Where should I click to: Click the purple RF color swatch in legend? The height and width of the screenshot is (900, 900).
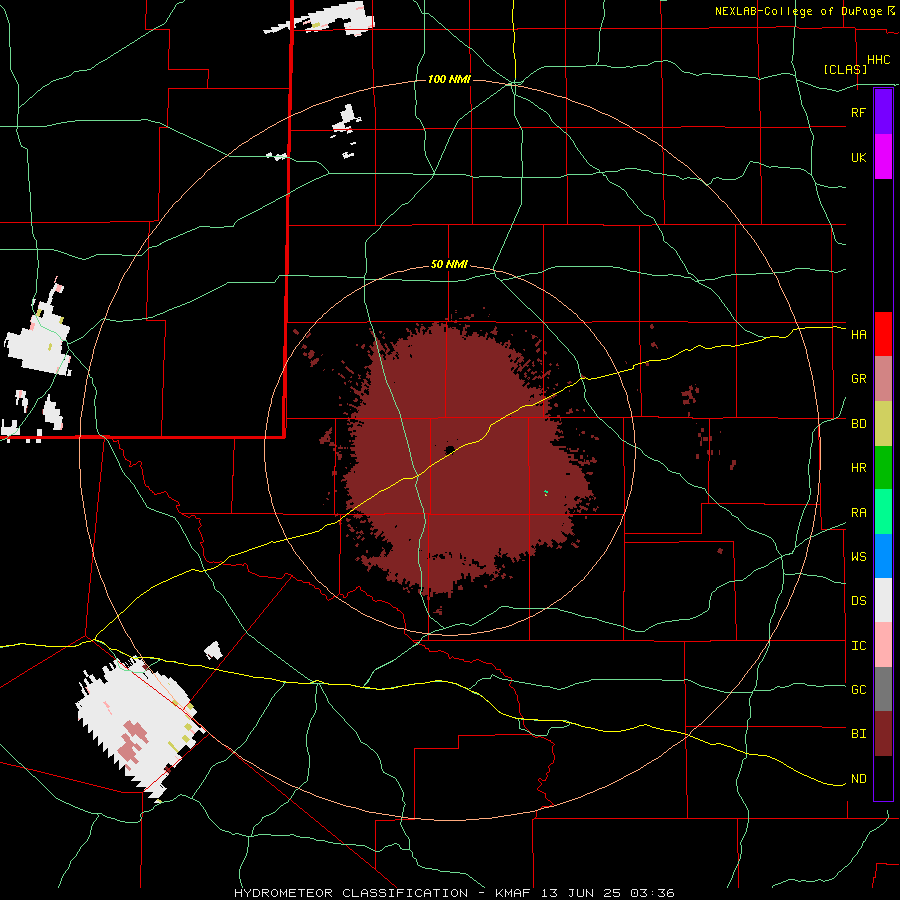(x=883, y=112)
